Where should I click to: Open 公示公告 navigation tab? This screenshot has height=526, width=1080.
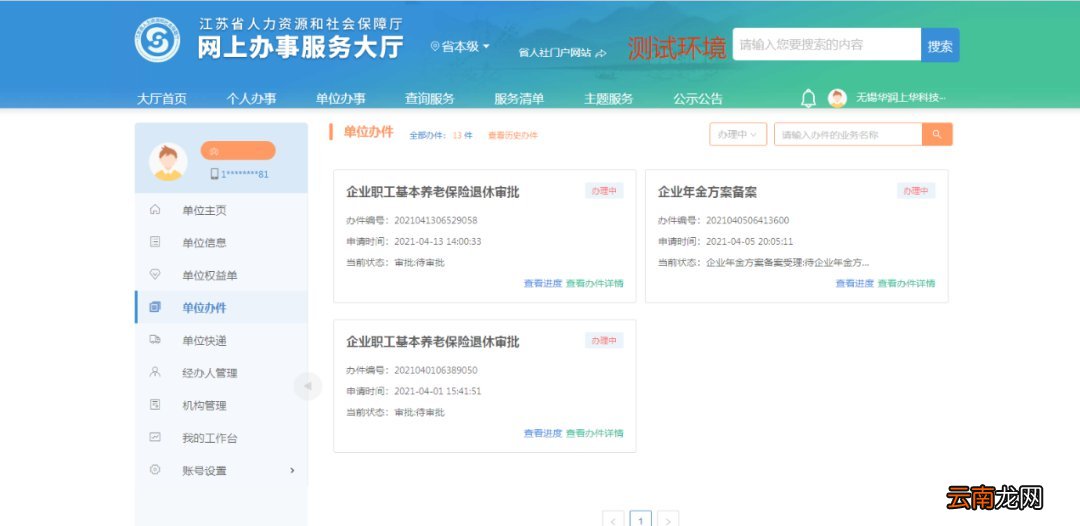pyautogui.click(x=698, y=98)
